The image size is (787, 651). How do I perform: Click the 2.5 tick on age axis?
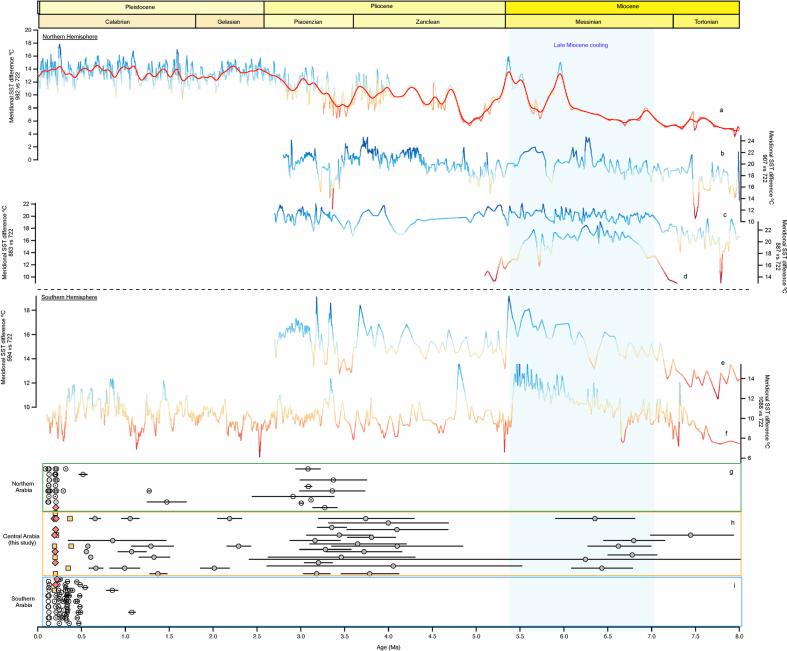tap(257, 636)
